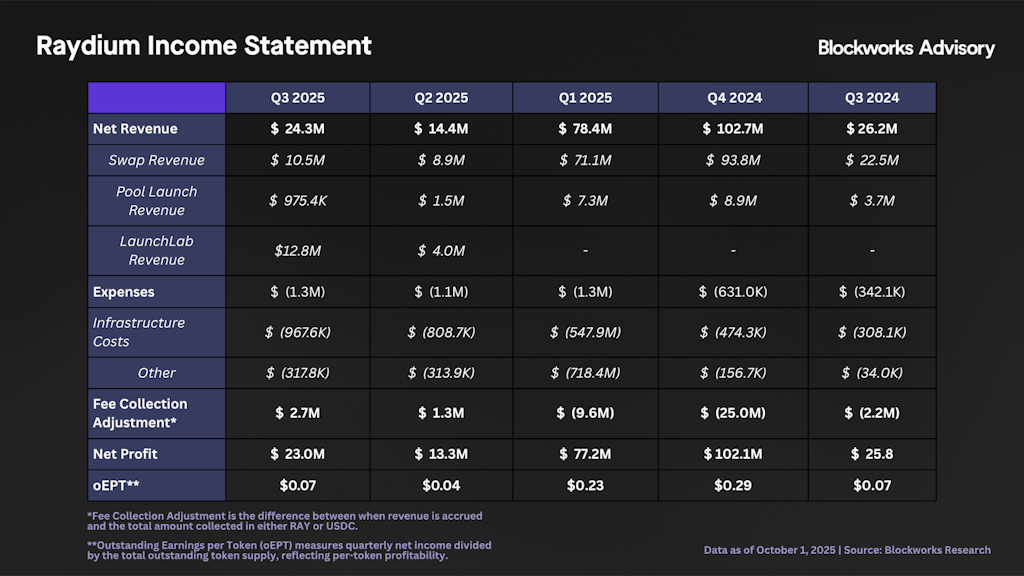
Task: Select the Net Profit row label
Action: (125, 454)
